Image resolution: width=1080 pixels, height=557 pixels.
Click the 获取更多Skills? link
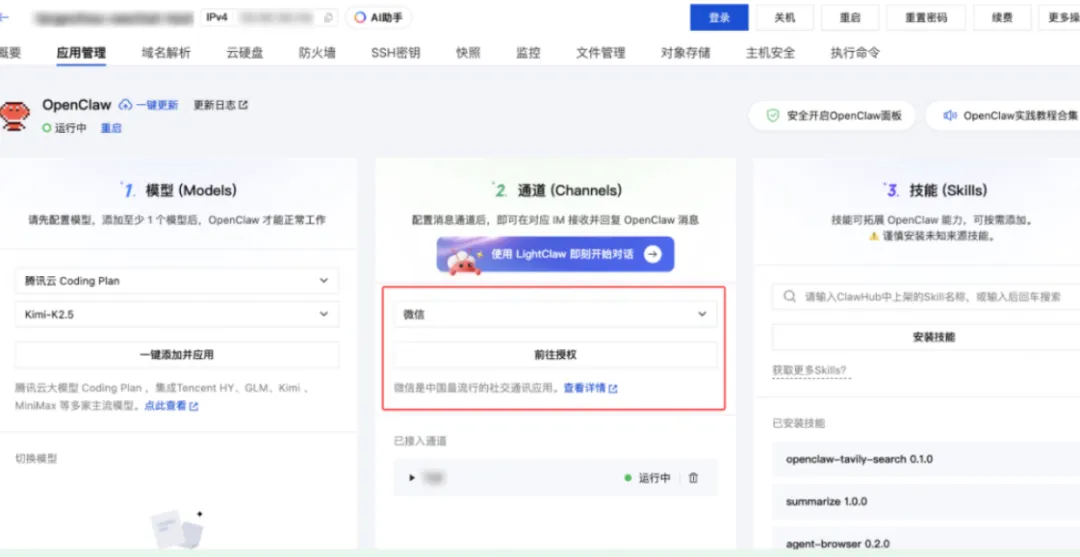(810, 370)
